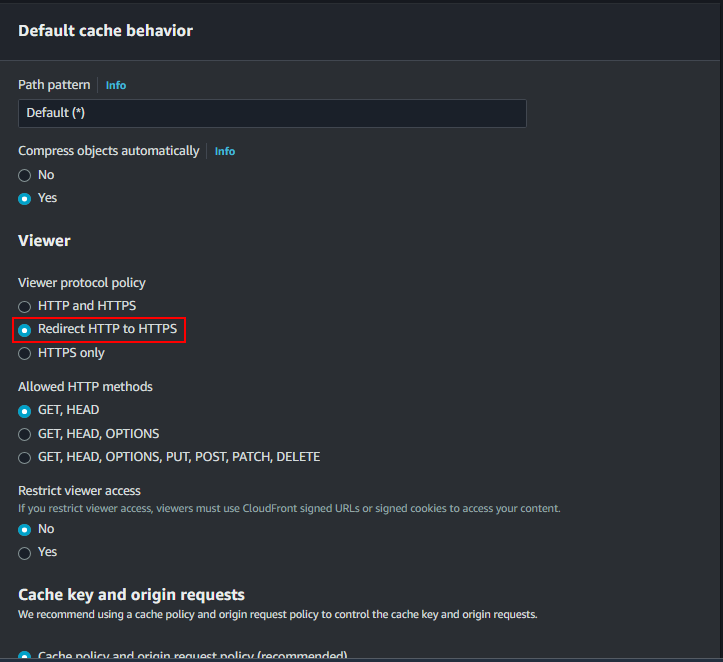Select Yes for Restrict viewer access
Viewport: 723px width, 662px height.
point(25,552)
